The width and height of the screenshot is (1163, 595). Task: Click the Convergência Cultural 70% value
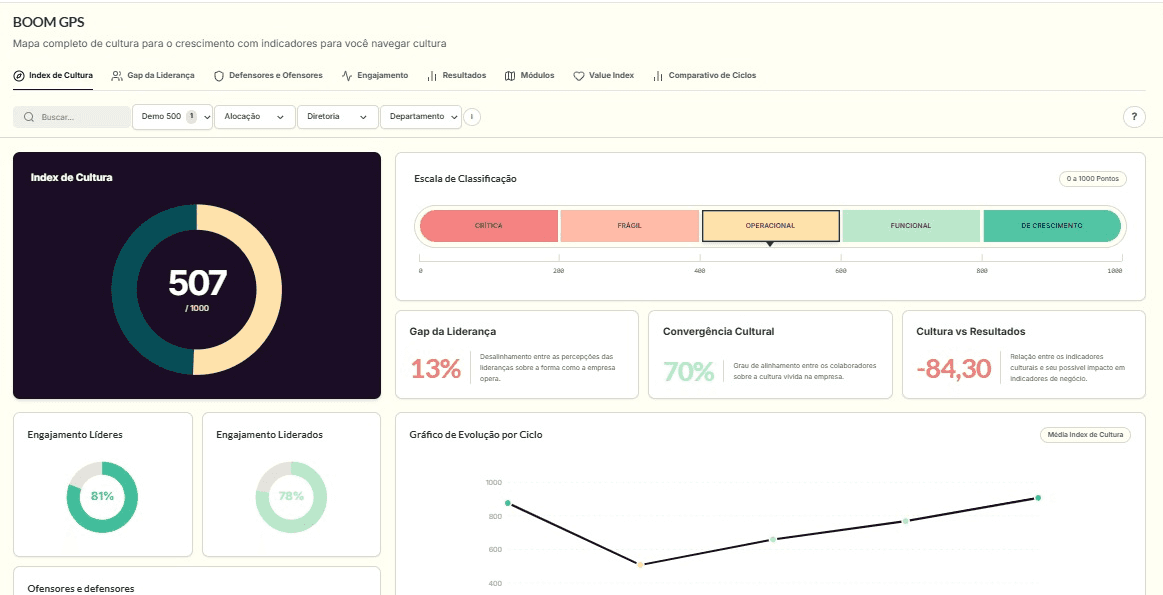(688, 371)
